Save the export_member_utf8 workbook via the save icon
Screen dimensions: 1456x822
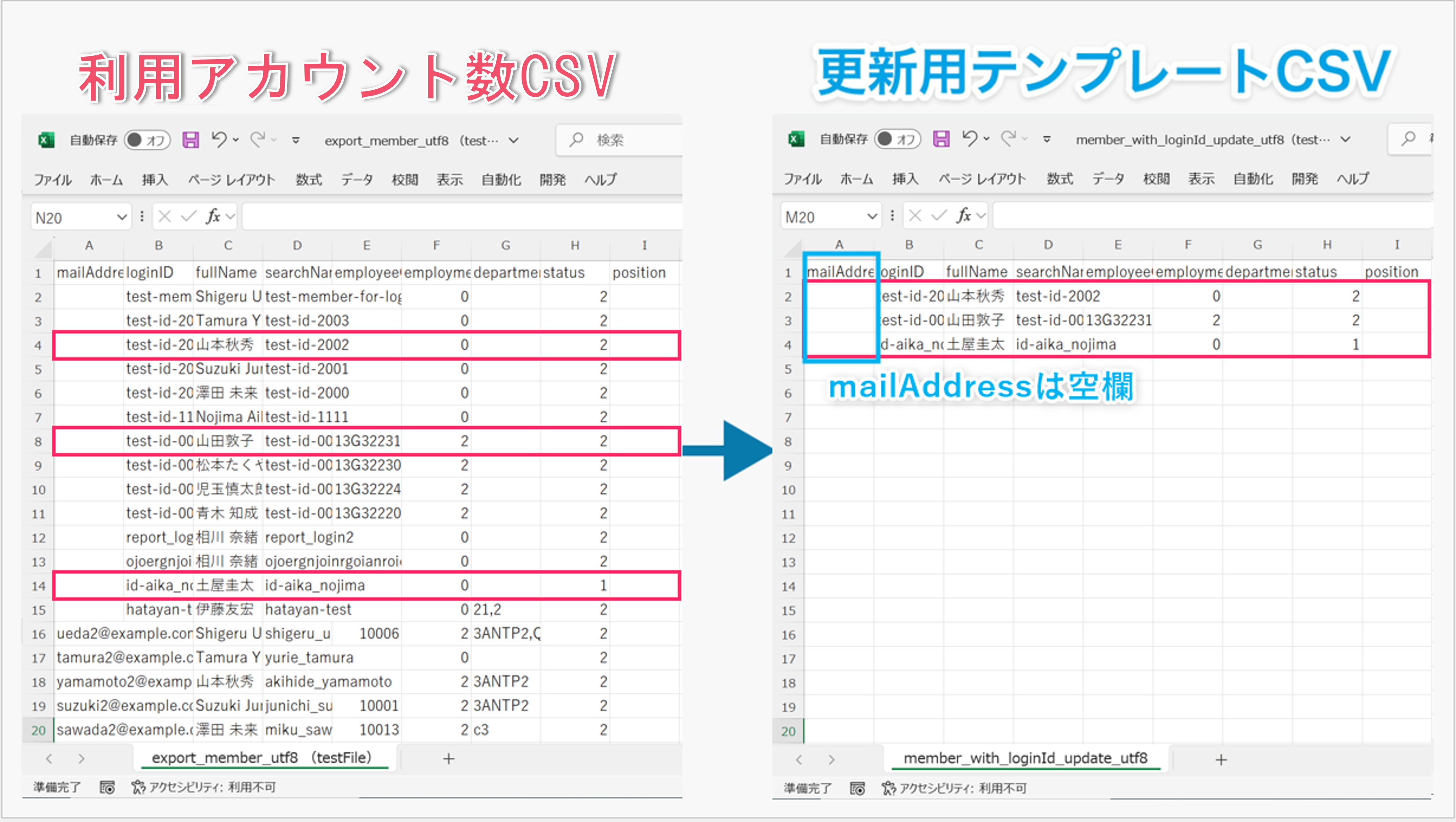pos(191,140)
